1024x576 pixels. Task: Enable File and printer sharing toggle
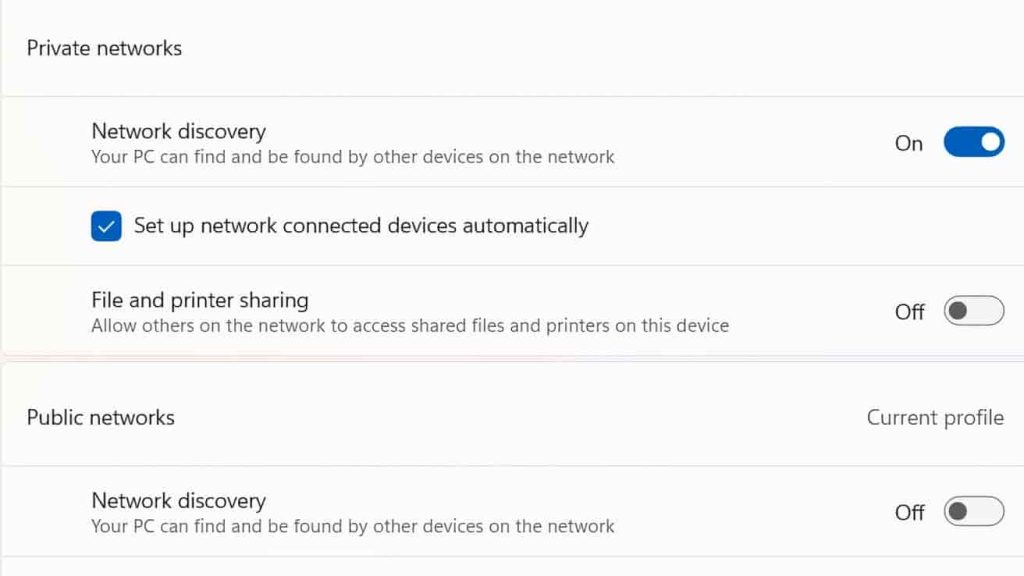(x=973, y=311)
